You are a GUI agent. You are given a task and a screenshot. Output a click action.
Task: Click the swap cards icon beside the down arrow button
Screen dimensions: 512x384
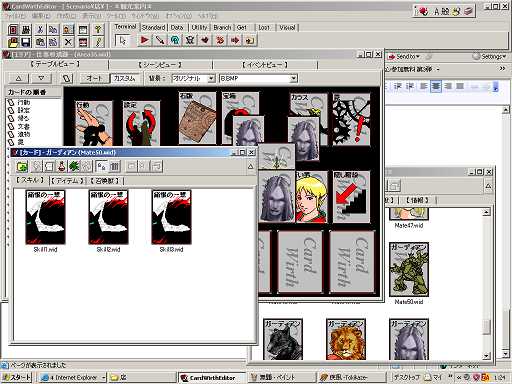tap(66, 79)
